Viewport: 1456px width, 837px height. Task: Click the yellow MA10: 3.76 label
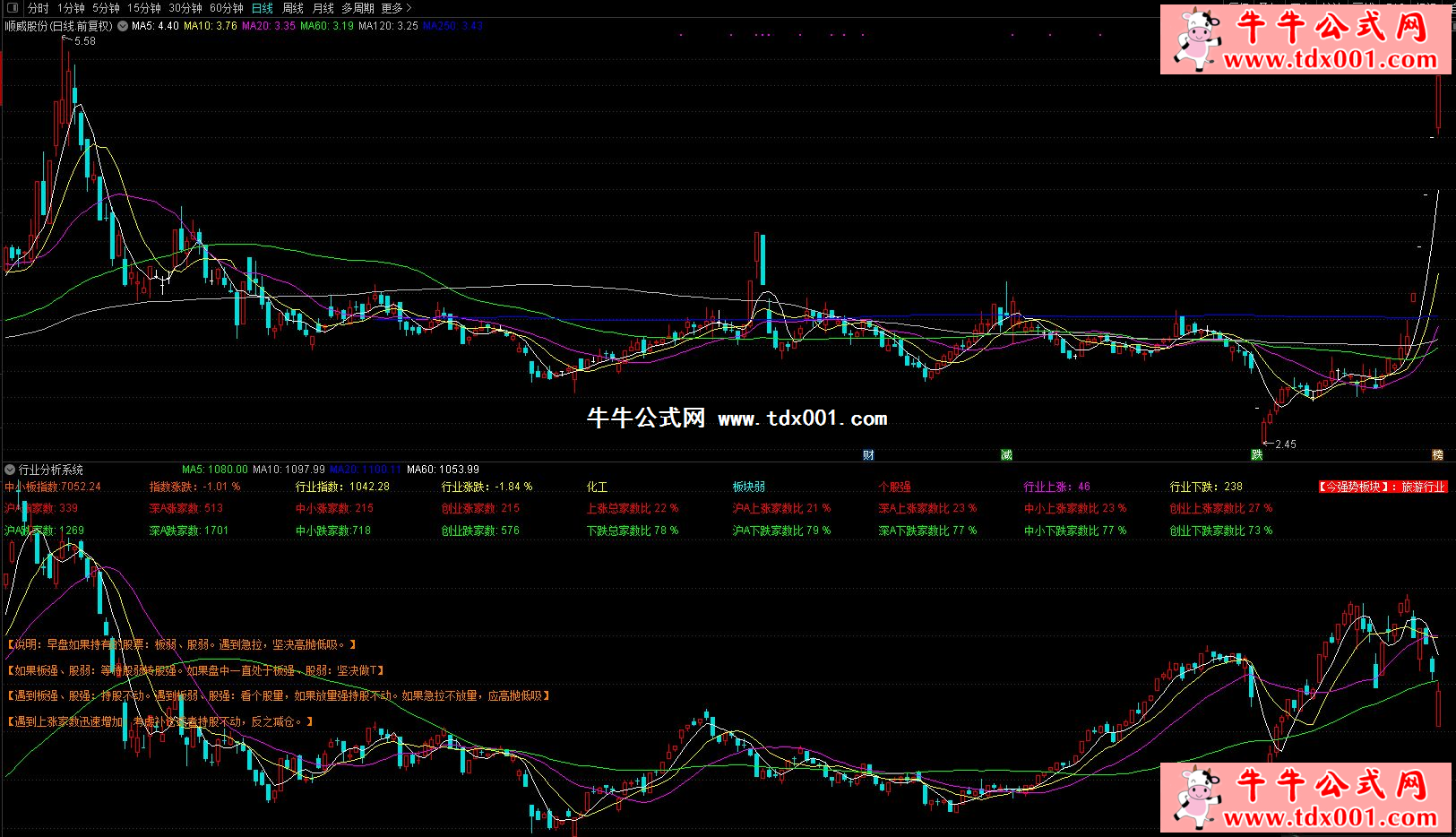coord(211,26)
